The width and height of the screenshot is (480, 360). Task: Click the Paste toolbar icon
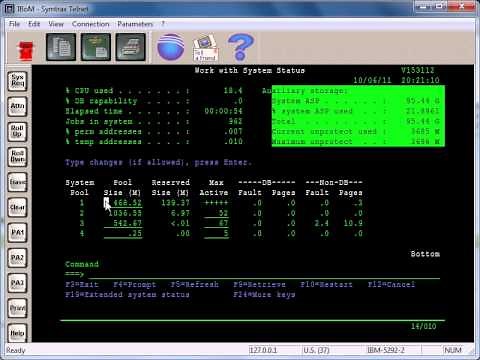coord(96,47)
